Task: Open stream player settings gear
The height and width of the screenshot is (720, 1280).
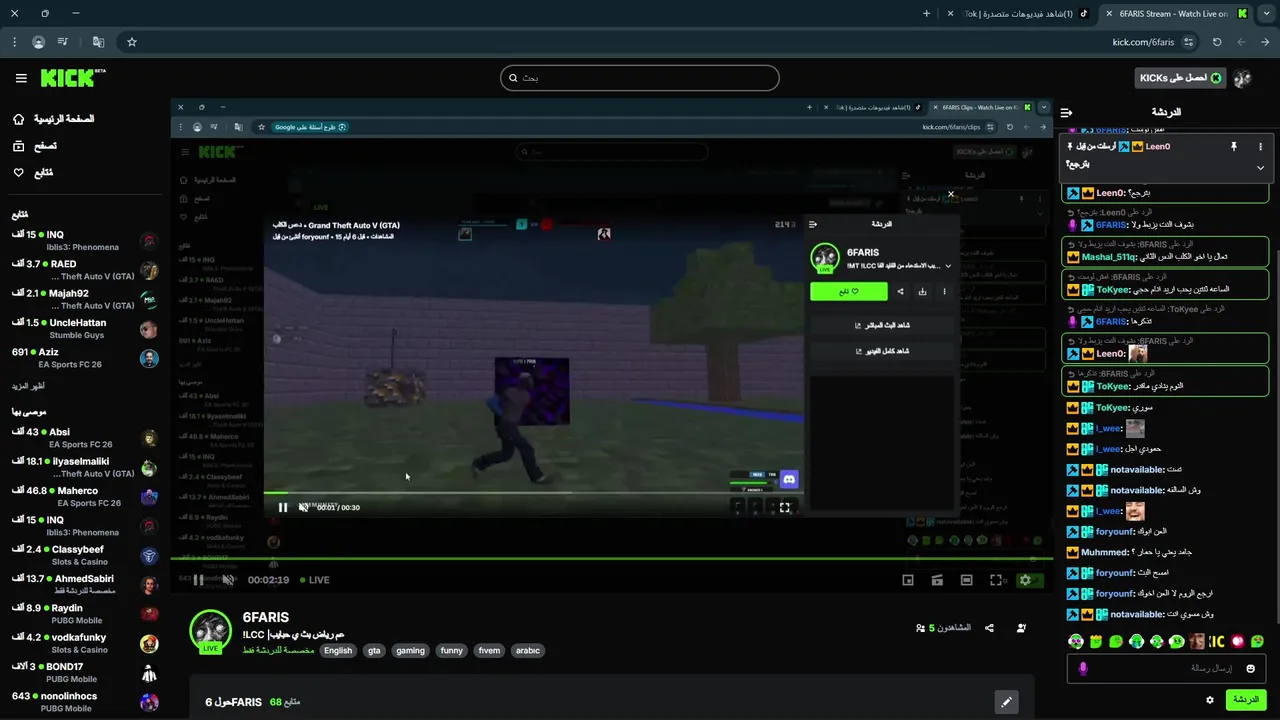Action: point(1025,580)
